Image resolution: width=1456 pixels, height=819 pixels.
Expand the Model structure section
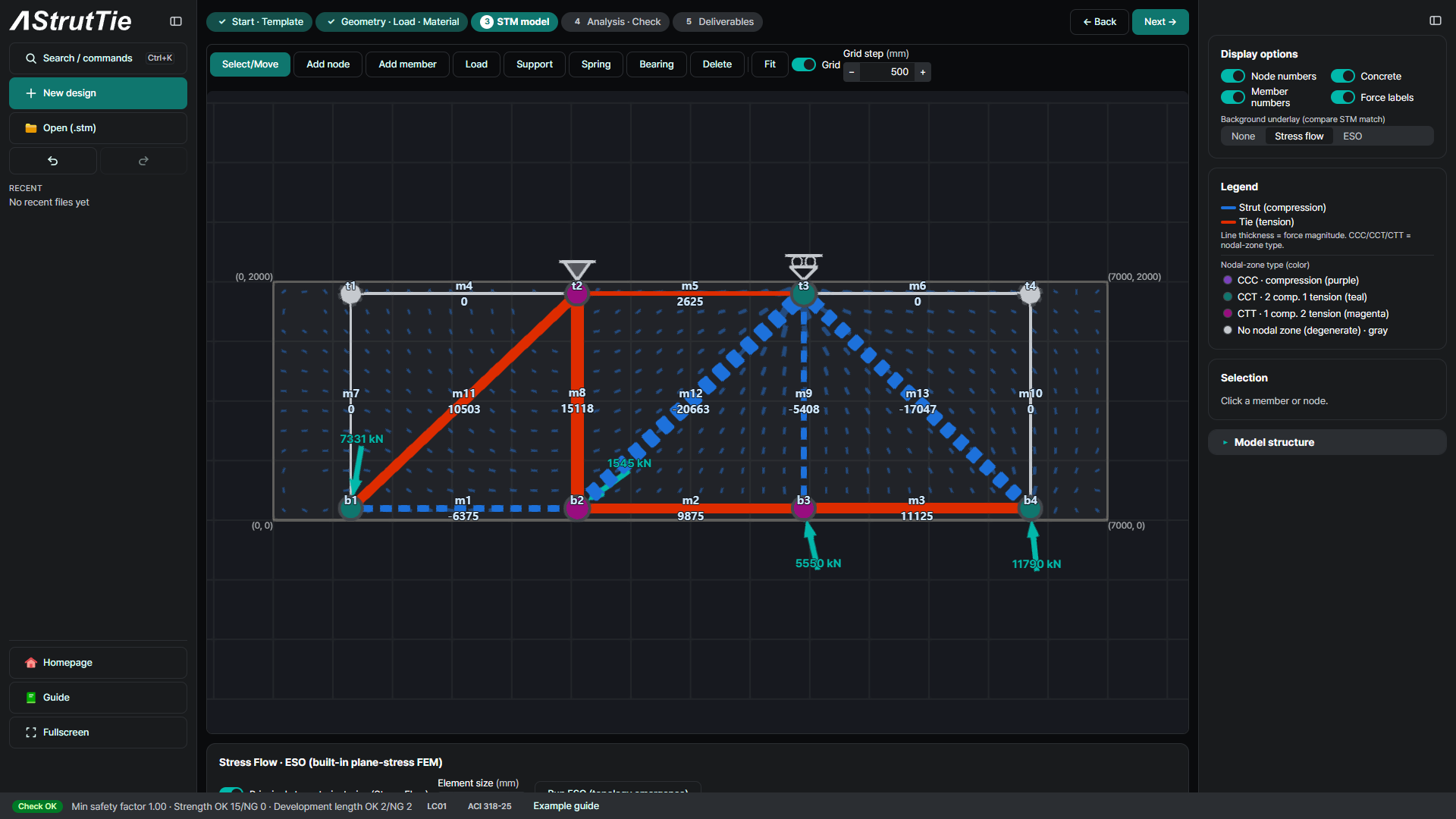click(1327, 442)
